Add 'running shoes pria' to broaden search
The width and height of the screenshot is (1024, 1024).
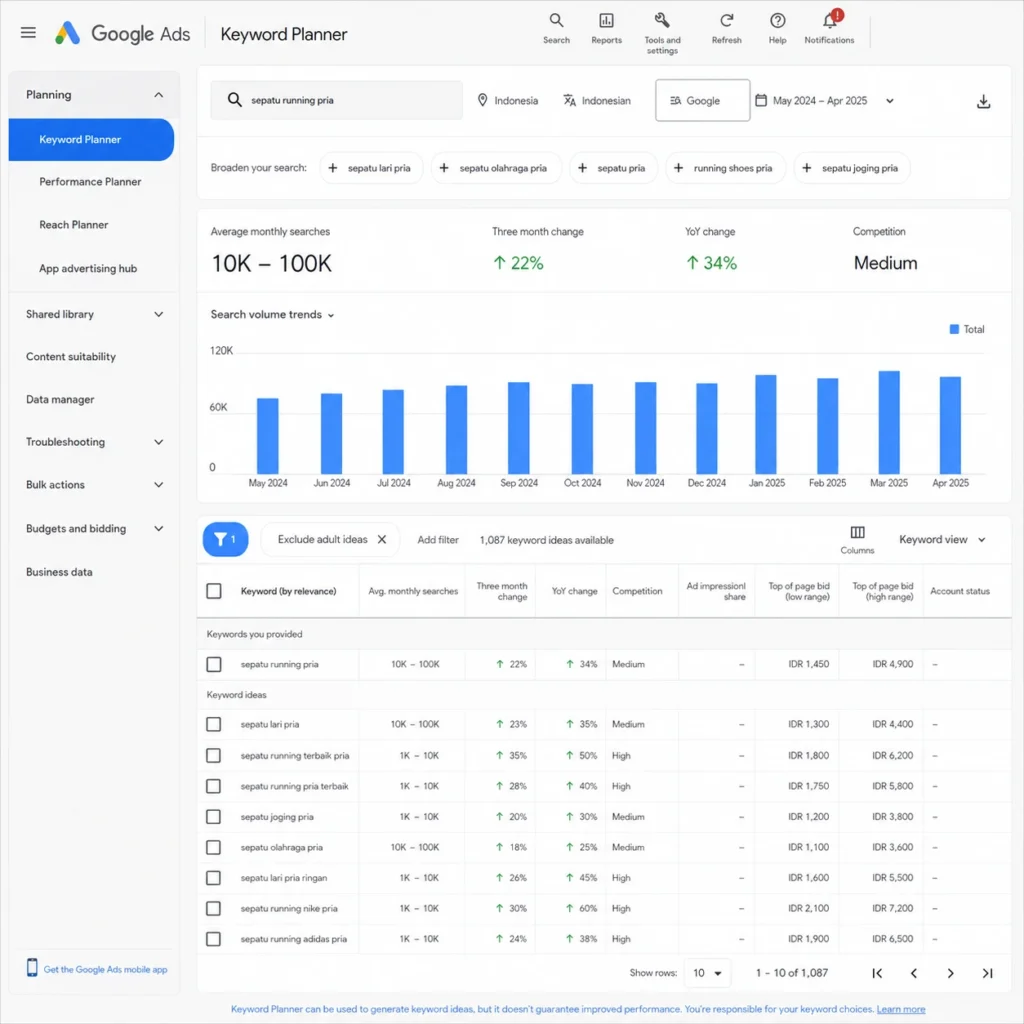[x=725, y=168]
